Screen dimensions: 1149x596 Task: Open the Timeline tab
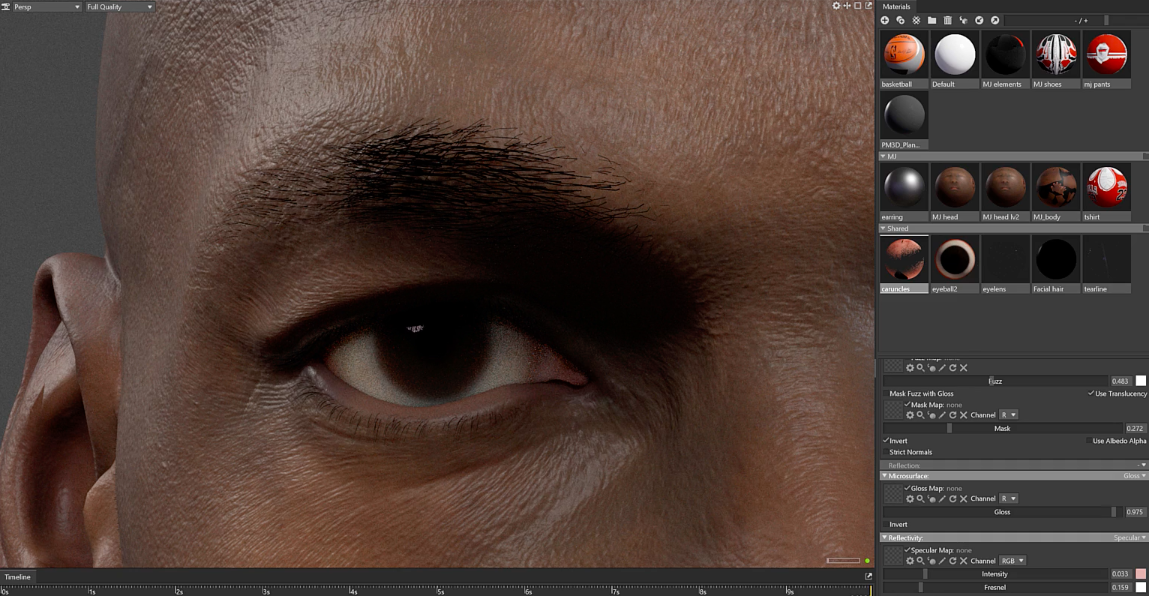coord(18,577)
